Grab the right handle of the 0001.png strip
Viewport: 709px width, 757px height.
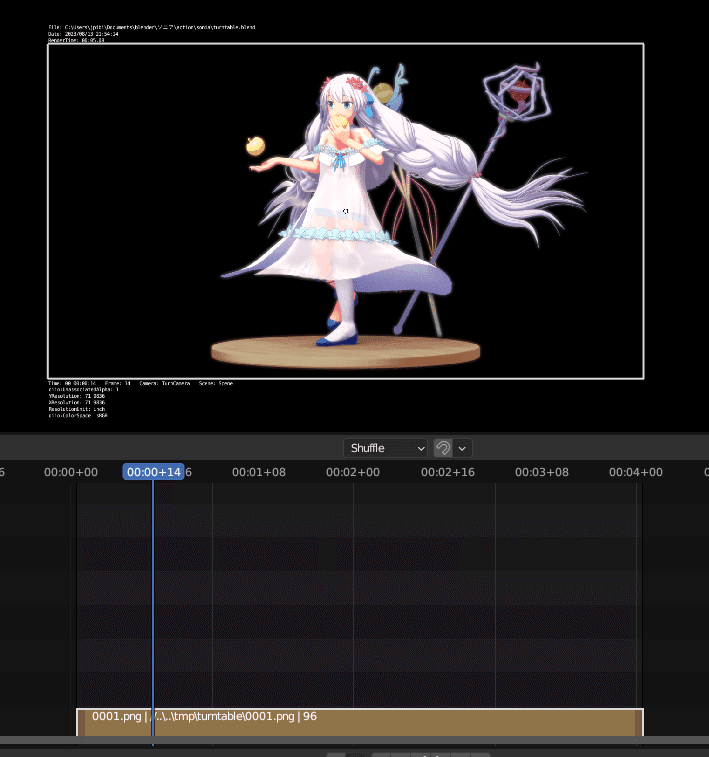tap(639, 722)
